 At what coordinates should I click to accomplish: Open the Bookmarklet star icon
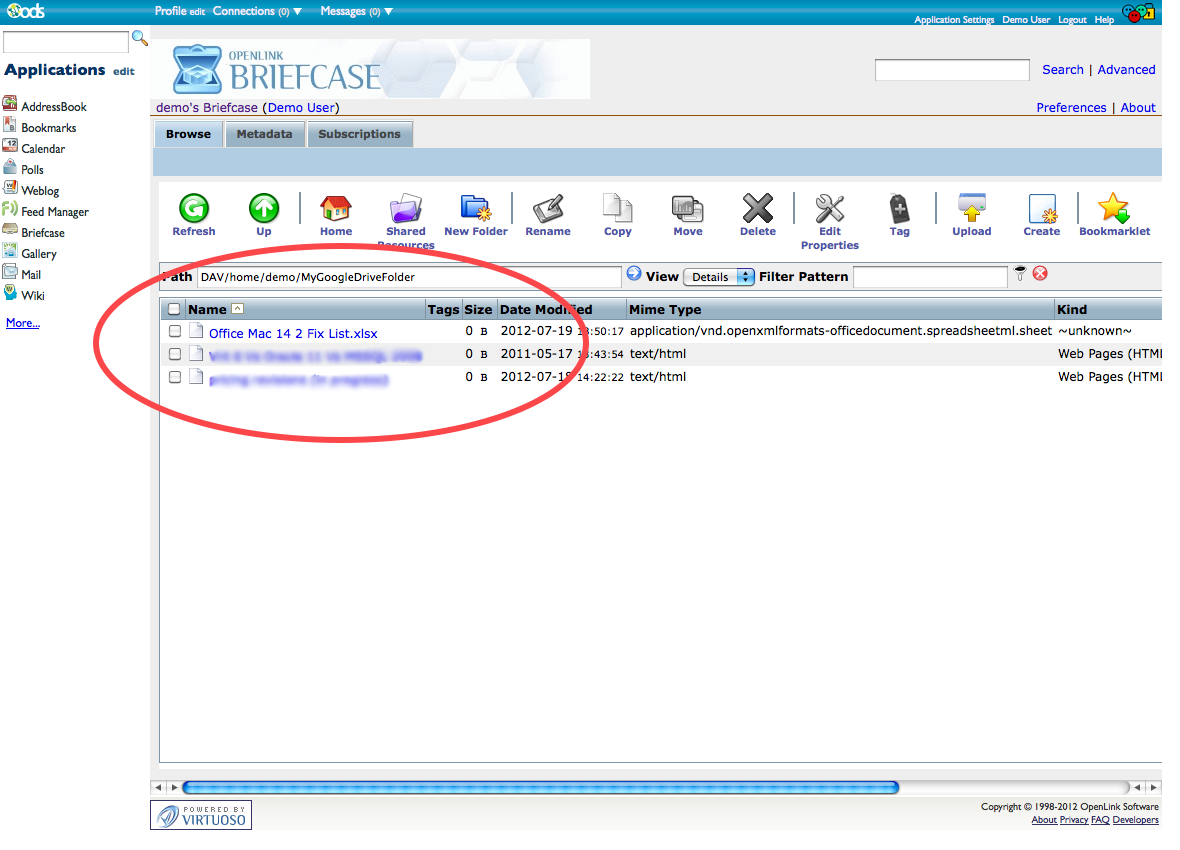[x=1113, y=209]
